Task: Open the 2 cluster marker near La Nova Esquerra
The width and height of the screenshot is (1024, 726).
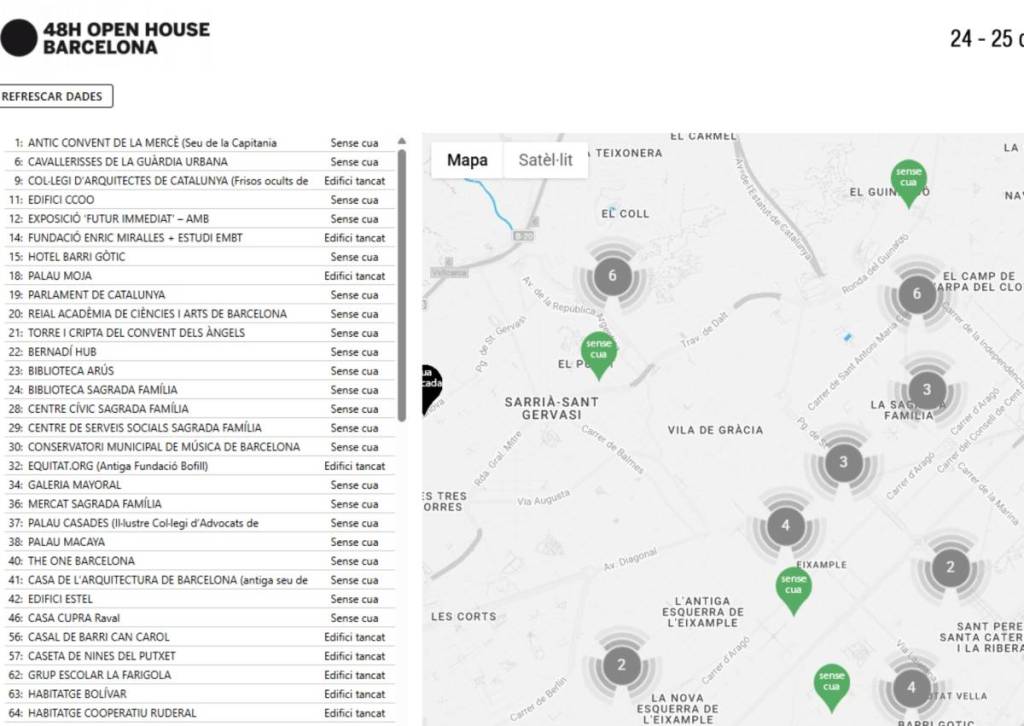Action: tap(621, 665)
